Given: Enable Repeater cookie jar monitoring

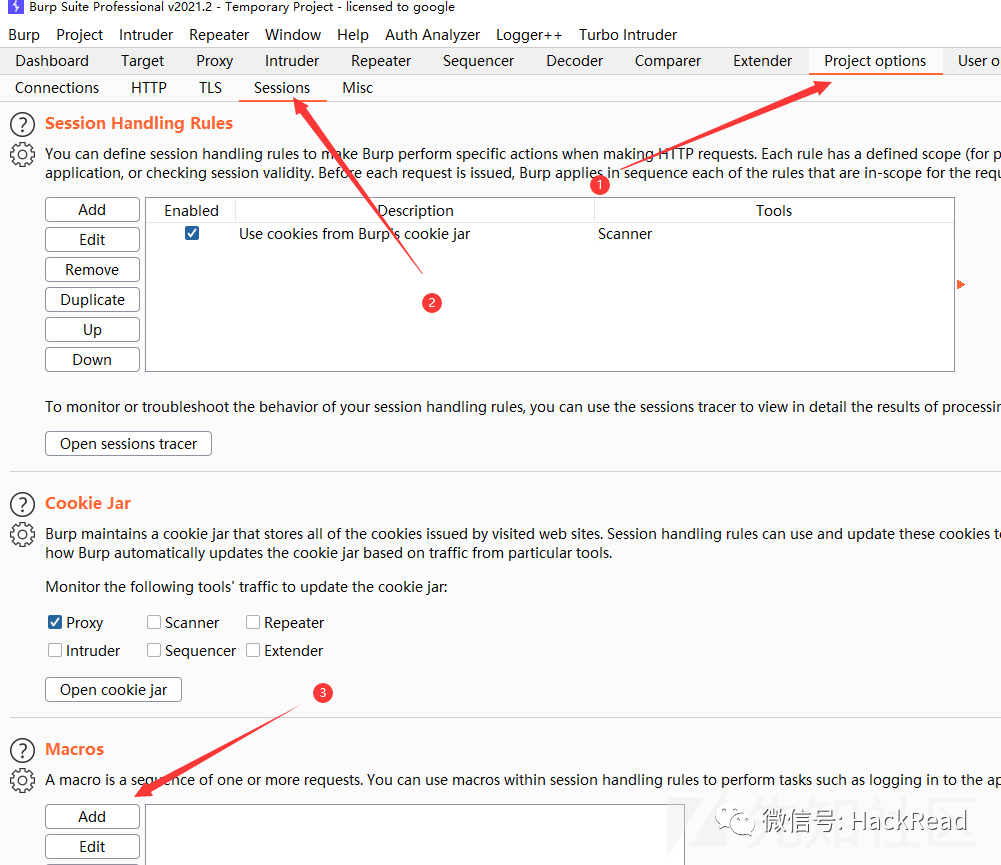Looking at the screenshot, I should click(x=253, y=622).
